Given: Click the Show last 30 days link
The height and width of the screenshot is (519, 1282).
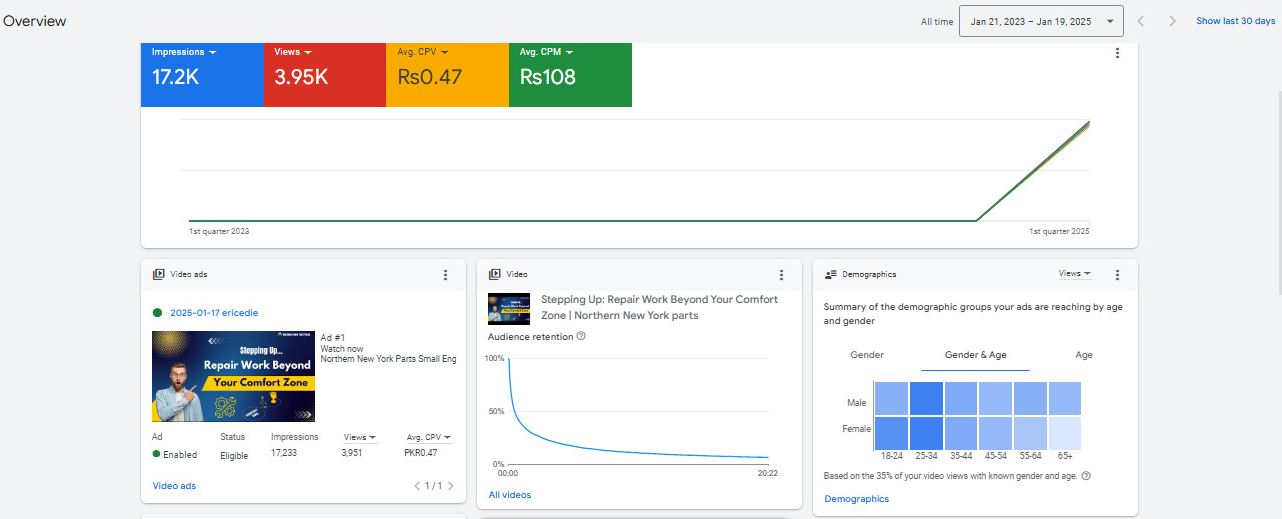Looking at the screenshot, I should pos(1236,21).
